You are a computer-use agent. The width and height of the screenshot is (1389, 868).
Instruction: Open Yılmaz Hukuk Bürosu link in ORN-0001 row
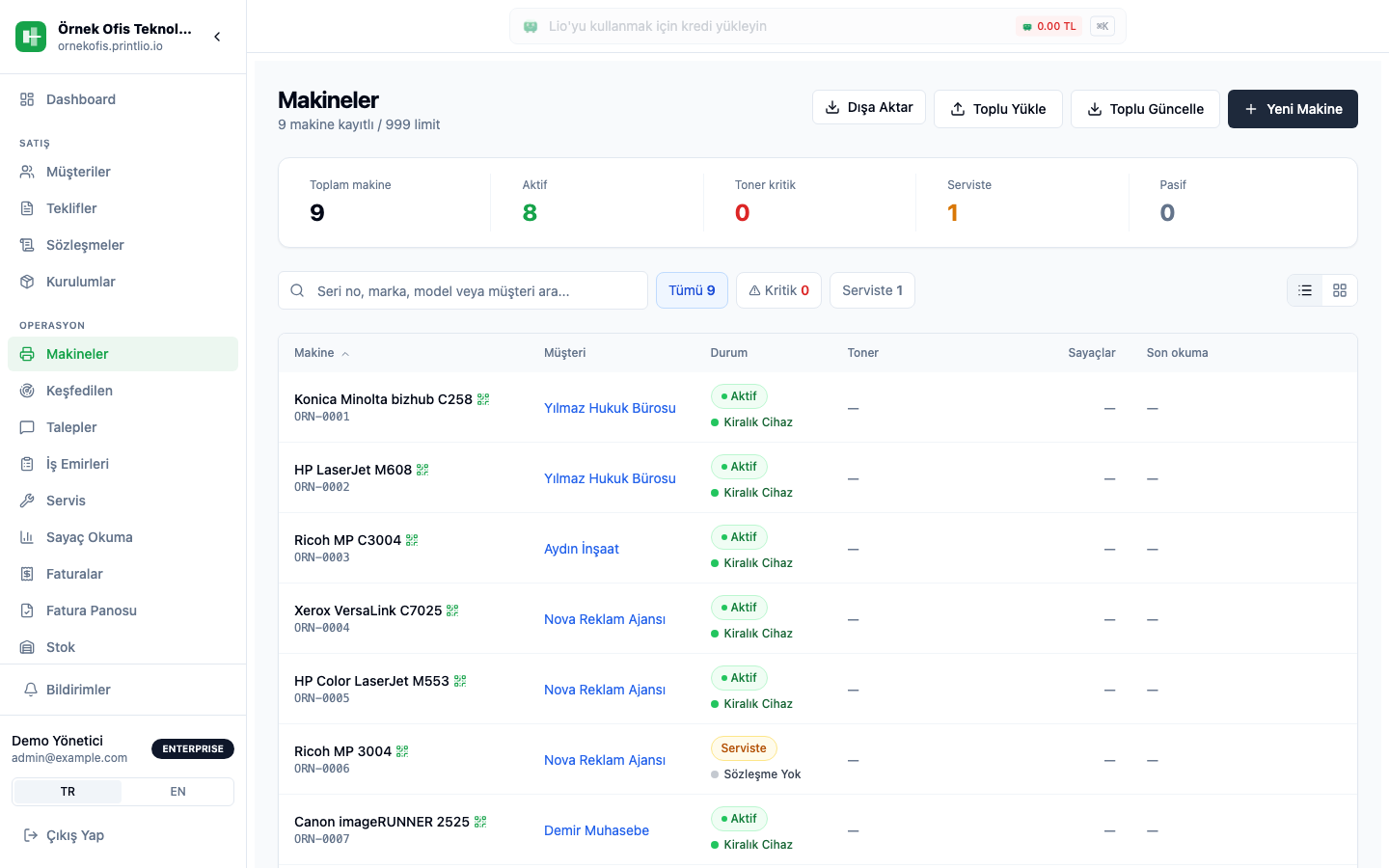pyautogui.click(x=610, y=408)
